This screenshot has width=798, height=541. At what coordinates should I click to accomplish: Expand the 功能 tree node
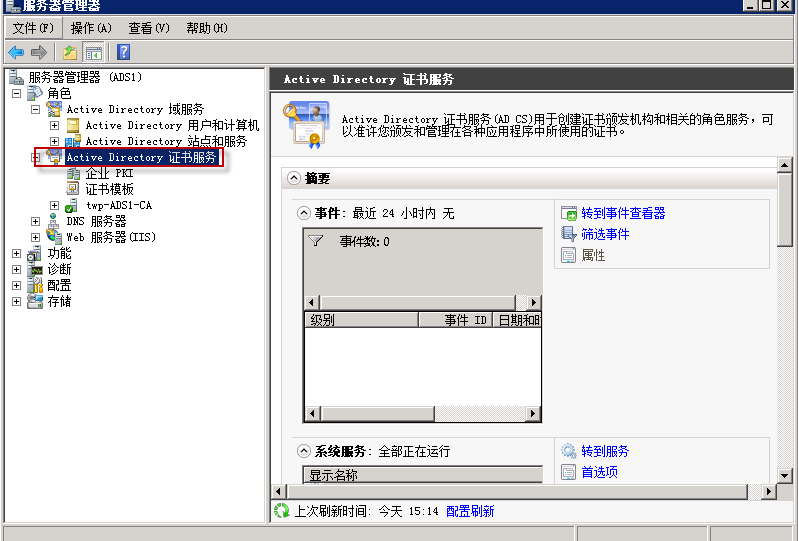(16, 253)
